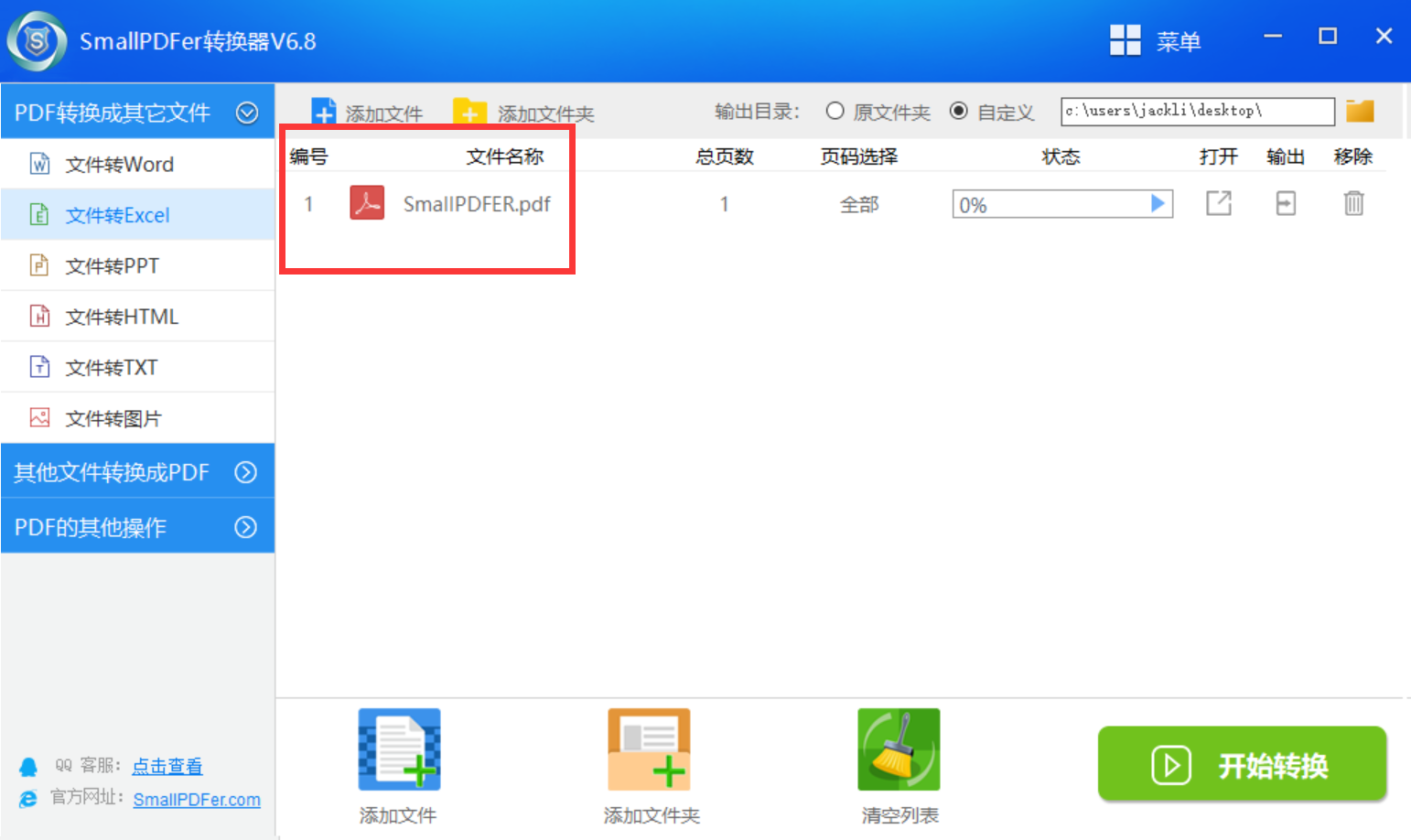The image size is (1411, 840).
Task: Click the 页码选择 column header
Action: click(x=859, y=156)
